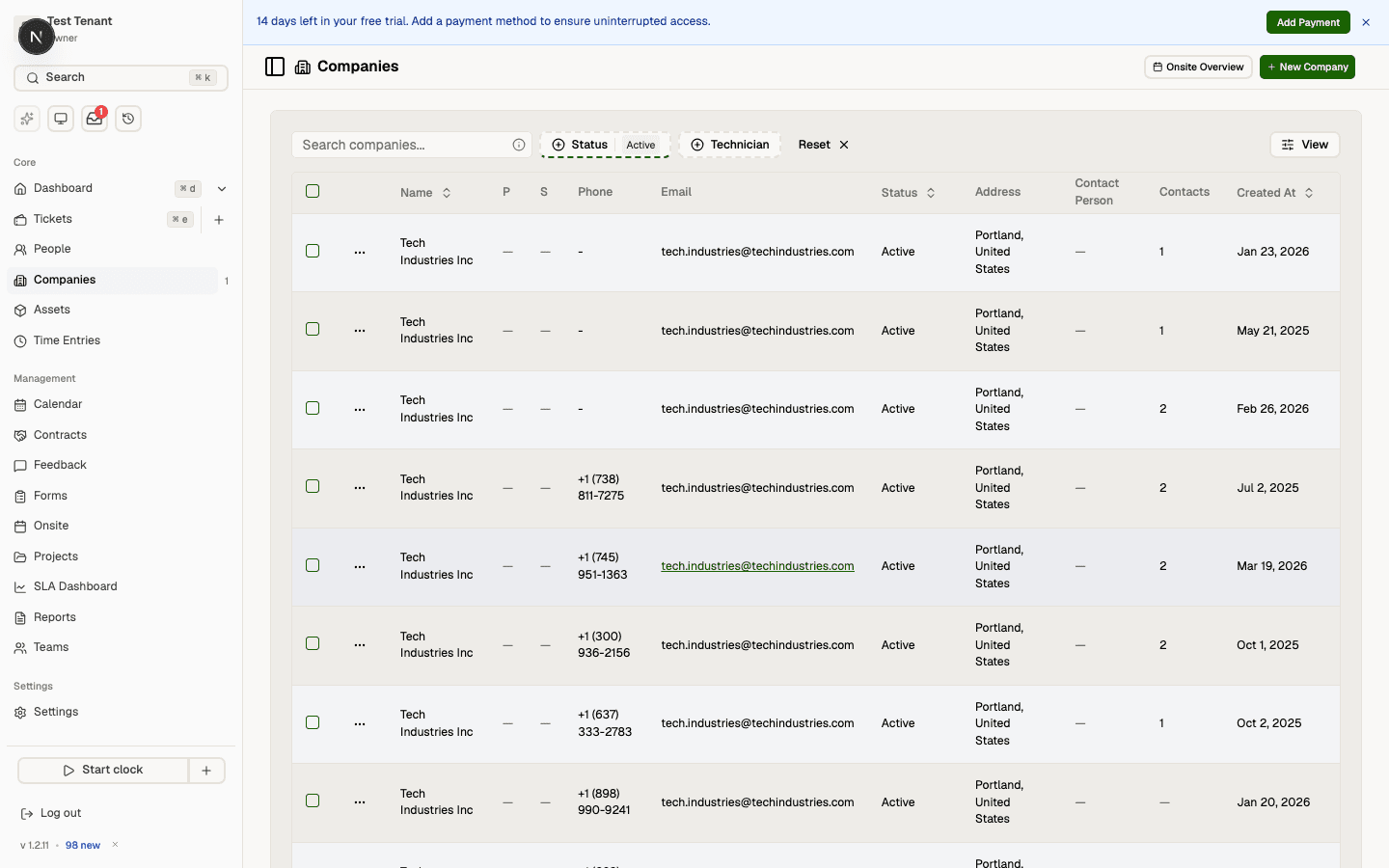This screenshot has width=1389, height=868.
Task: Select the checkbox for the Jul 2 company row
Action: click(x=313, y=487)
